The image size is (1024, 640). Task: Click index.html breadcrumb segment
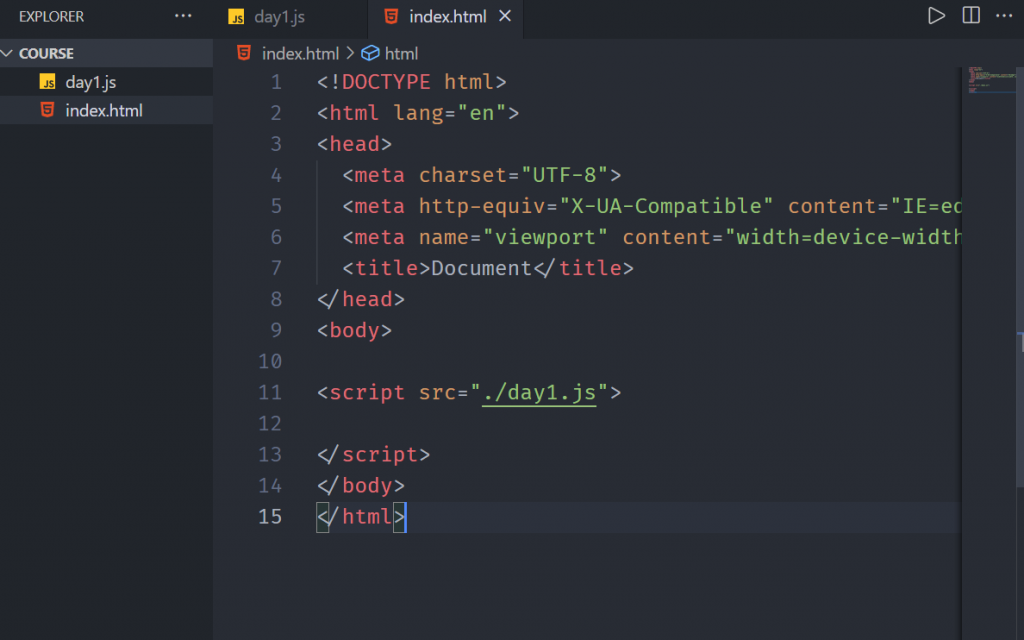point(300,54)
